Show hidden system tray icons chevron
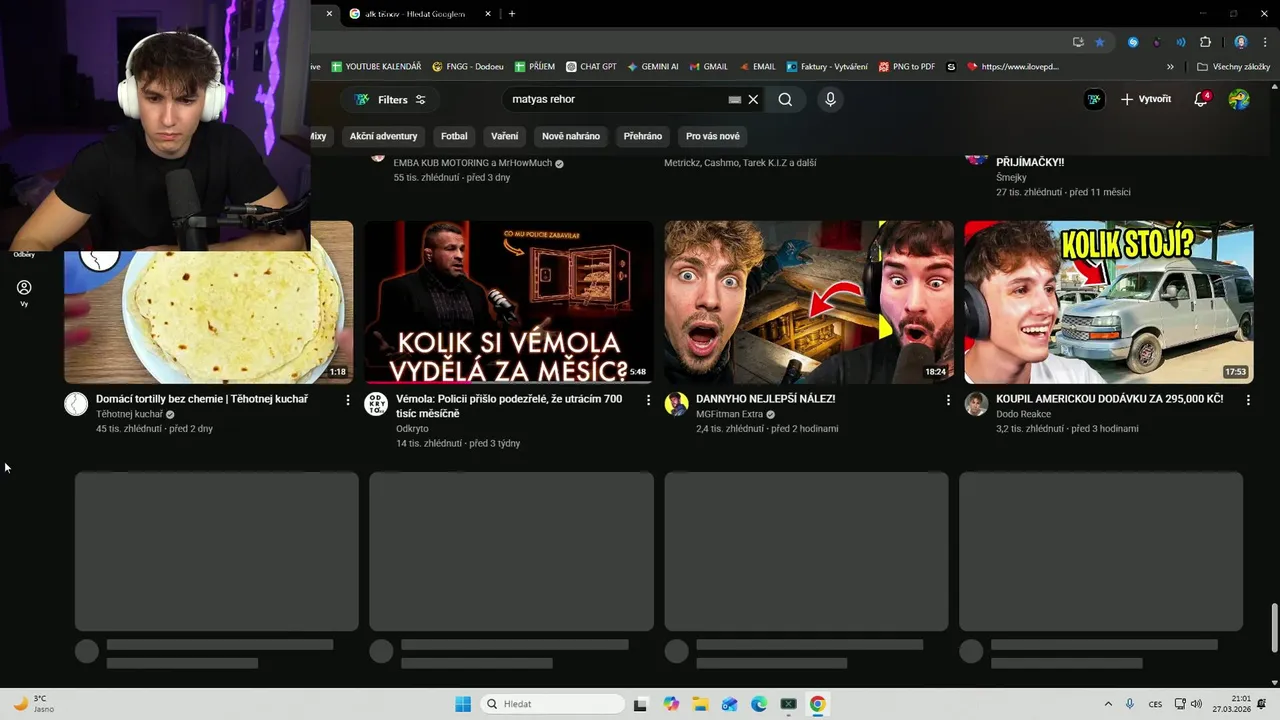The image size is (1280, 720). tap(1108, 704)
